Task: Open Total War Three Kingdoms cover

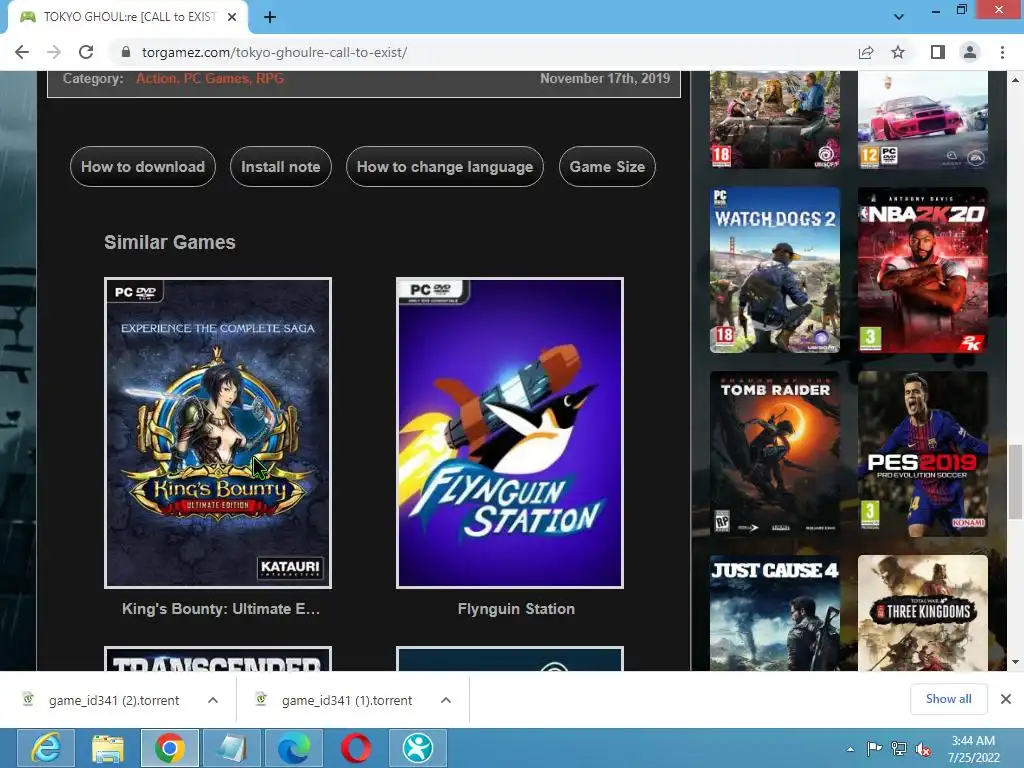Action: 923,613
